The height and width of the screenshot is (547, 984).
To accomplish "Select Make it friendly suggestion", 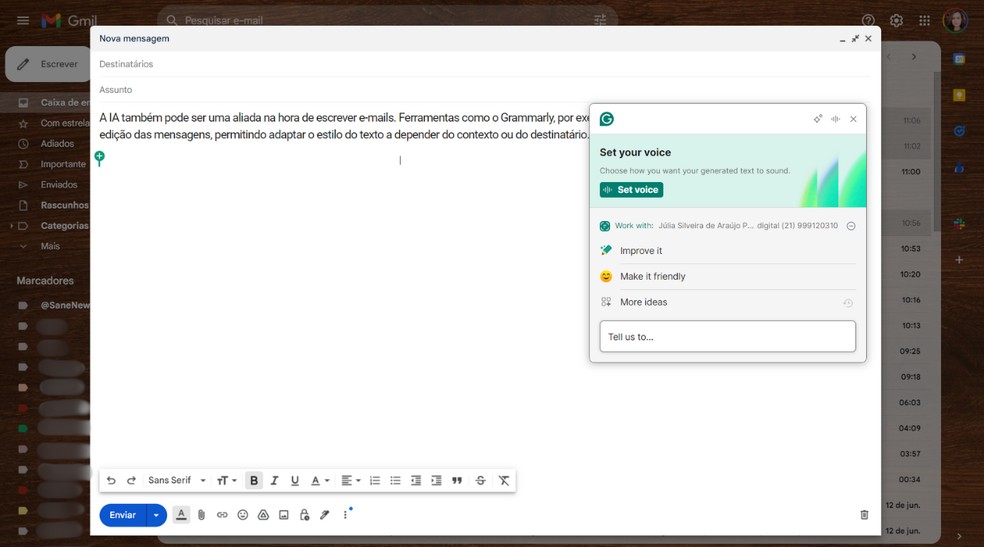I will pyautogui.click(x=727, y=277).
